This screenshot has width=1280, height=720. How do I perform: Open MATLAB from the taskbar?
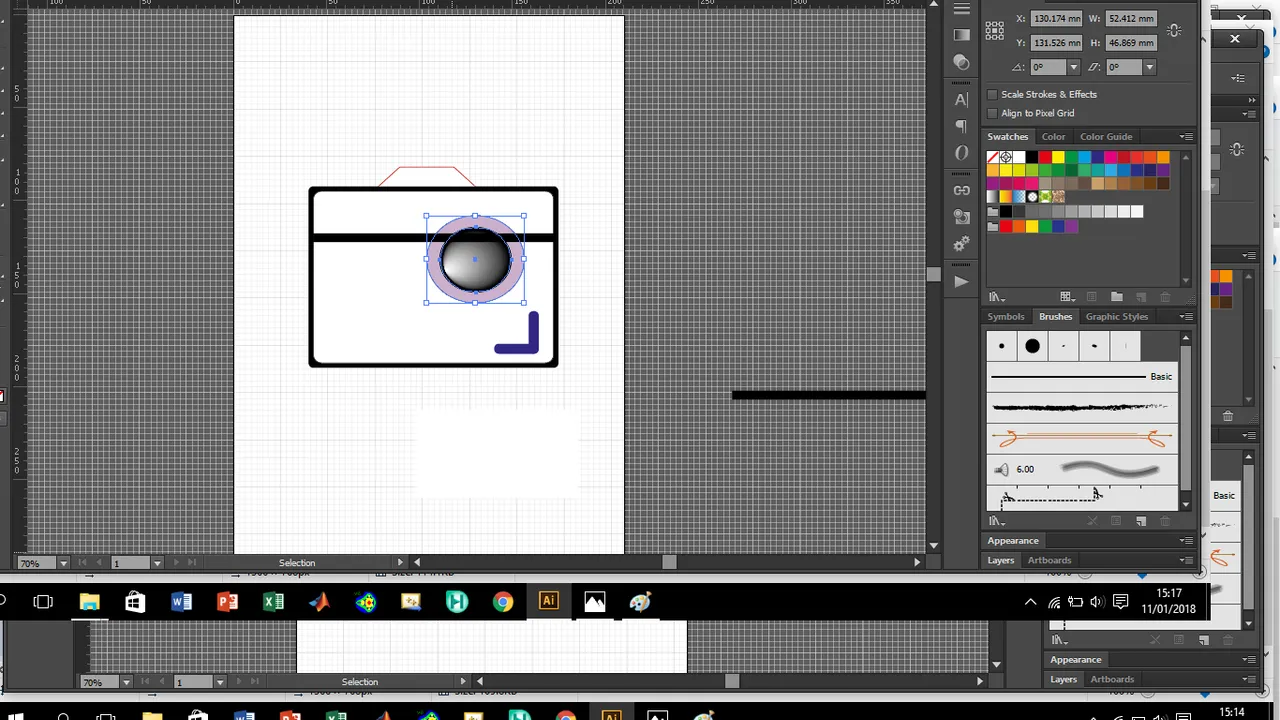[x=319, y=601]
